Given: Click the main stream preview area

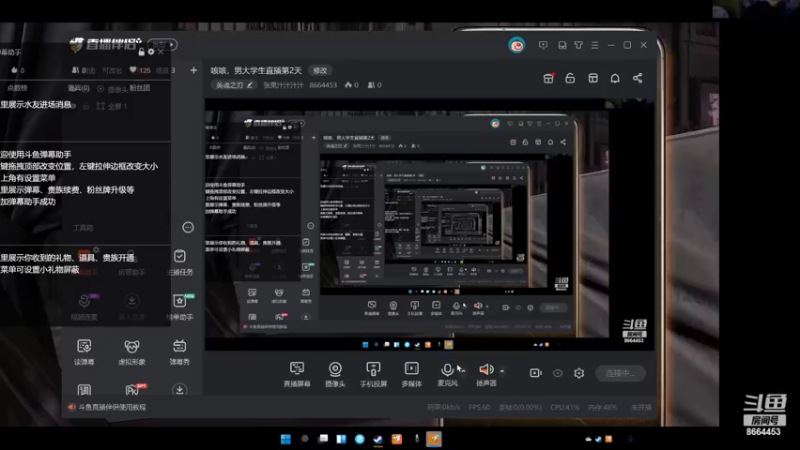Looking at the screenshot, I should tap(430, 224).
